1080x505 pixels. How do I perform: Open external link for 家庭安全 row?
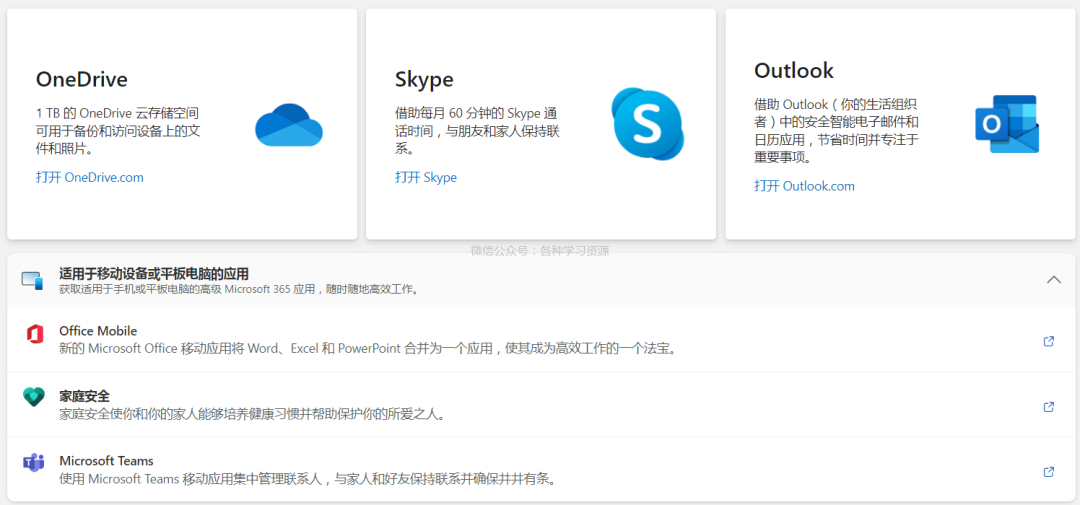tap(1049, 406)
